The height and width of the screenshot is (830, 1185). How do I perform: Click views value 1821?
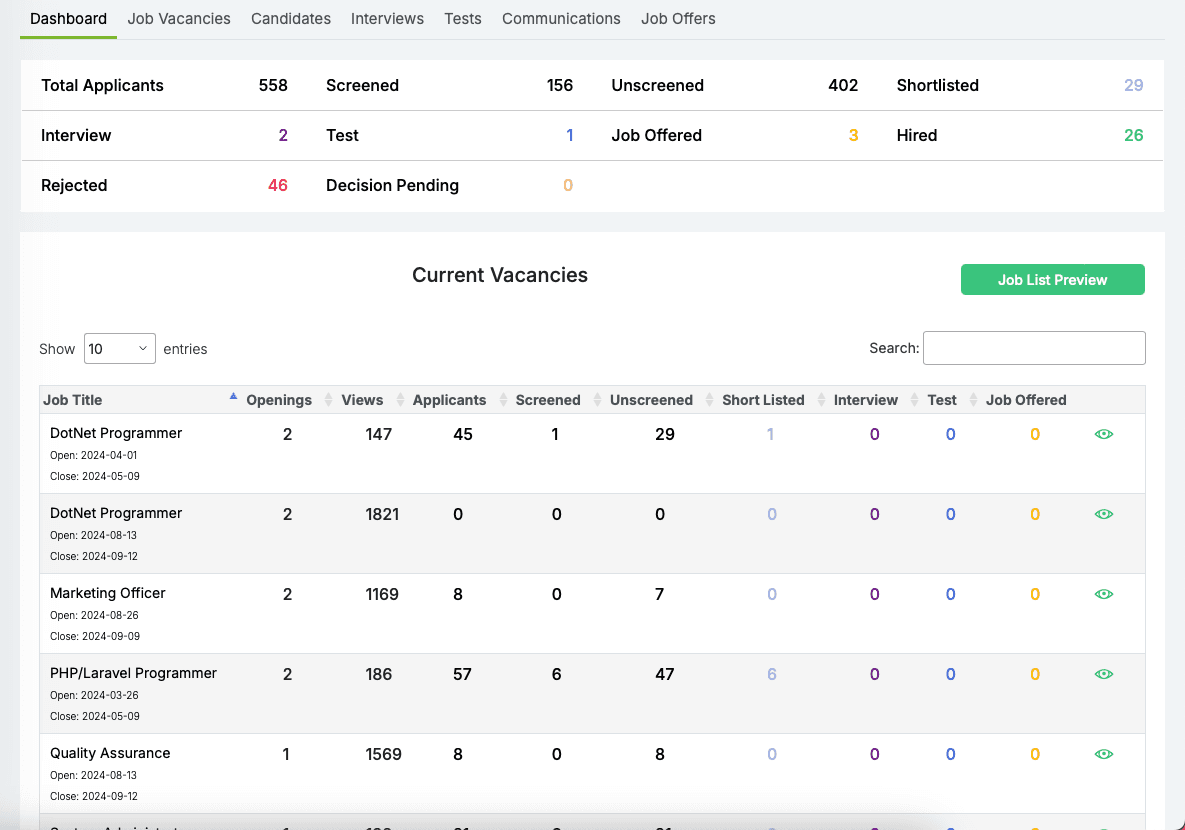(382, 514)
